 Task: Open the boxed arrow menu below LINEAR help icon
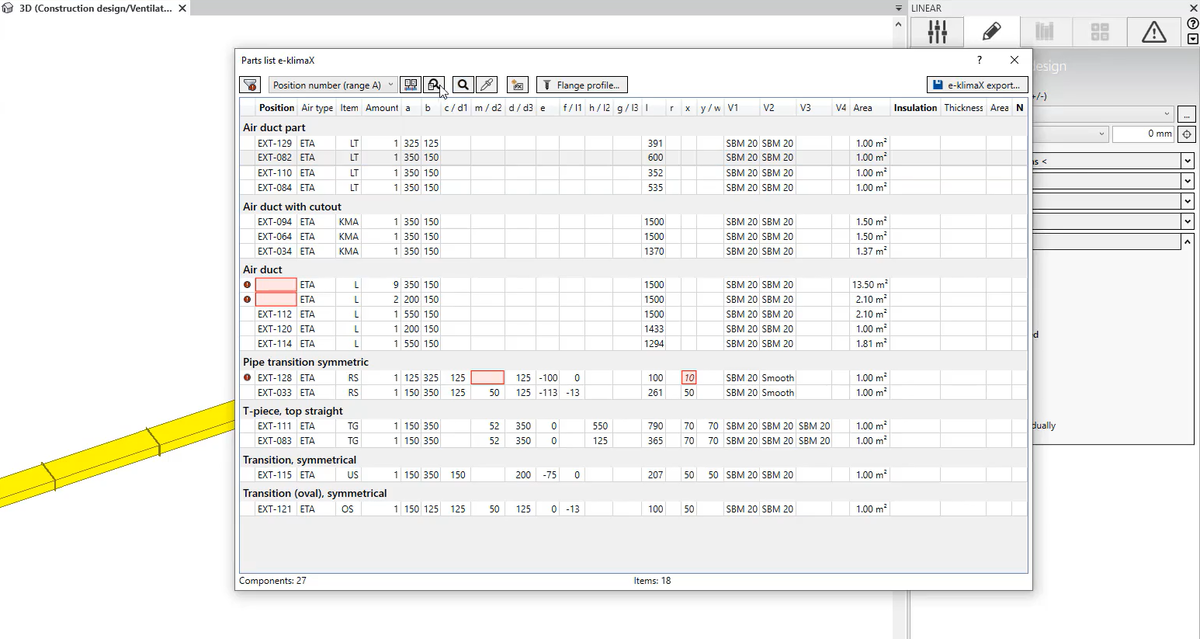pos(1191,40)
